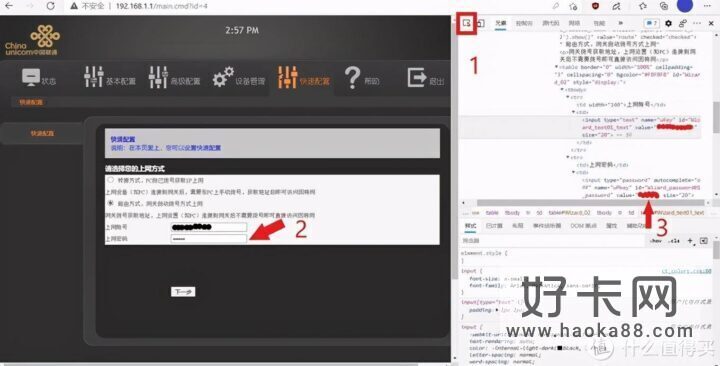720x366 pixels.
Task: Open browser collections icon
Action: (x=664, y=6)
